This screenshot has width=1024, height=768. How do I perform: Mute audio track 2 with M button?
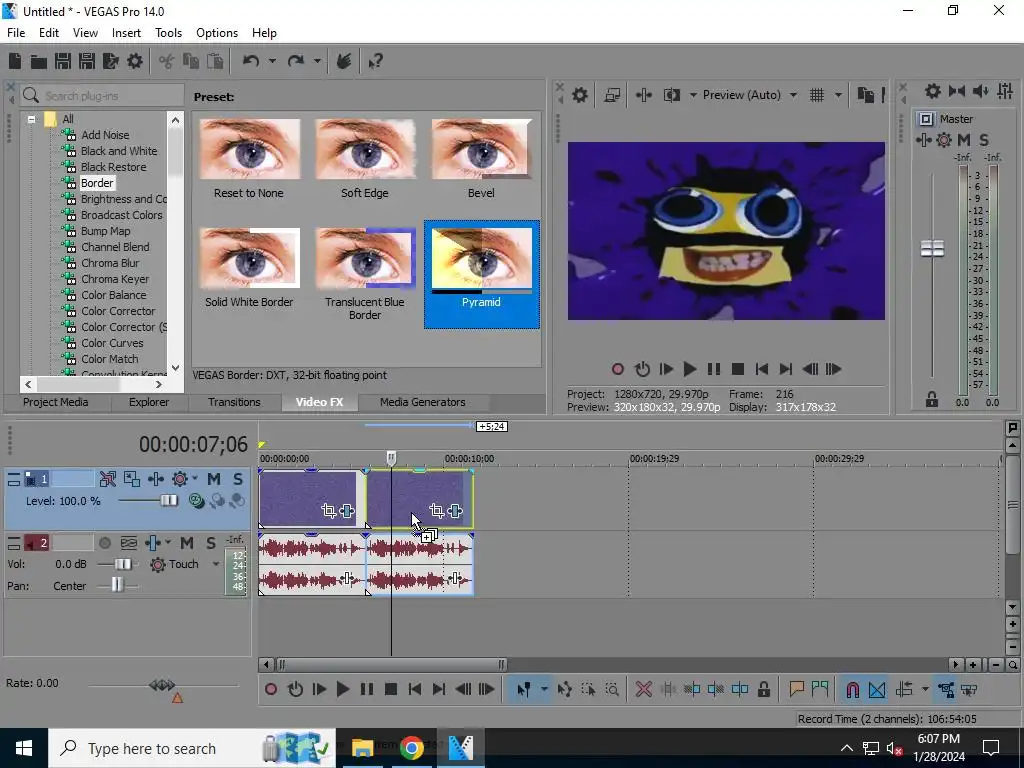tap(187, 543)
